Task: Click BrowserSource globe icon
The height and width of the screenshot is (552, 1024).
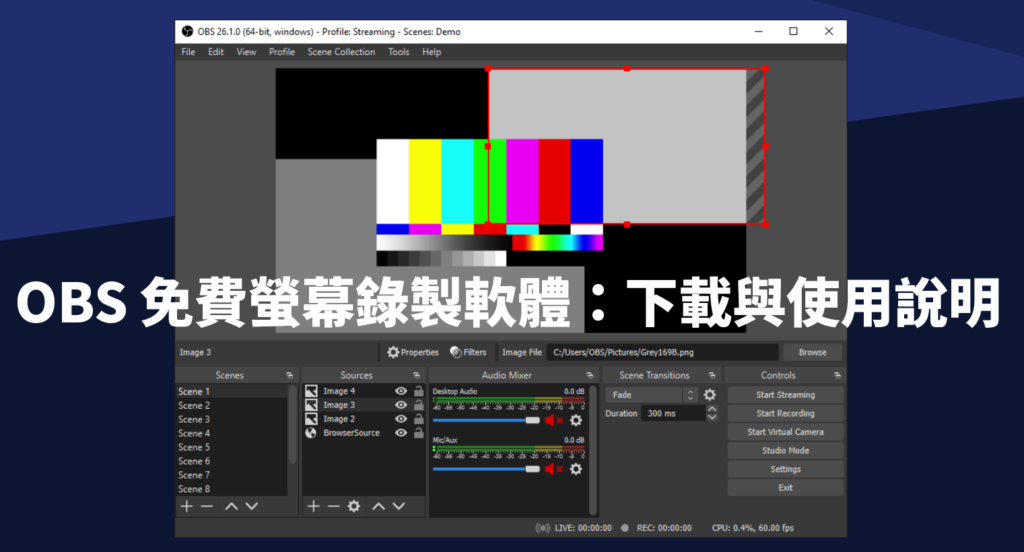Action: (312, 432)
